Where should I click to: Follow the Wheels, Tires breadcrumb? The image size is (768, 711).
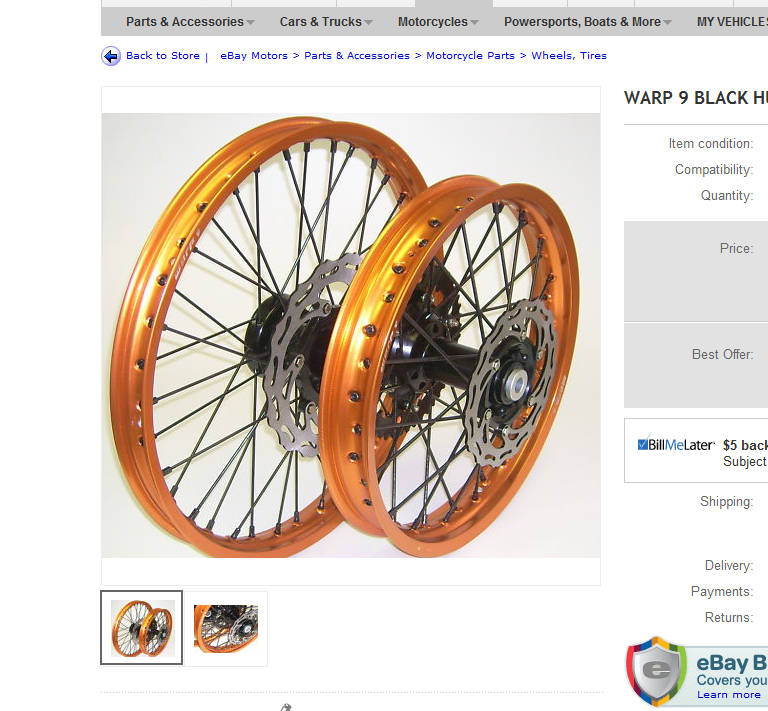pyautogui.click(x=569, y=56)
